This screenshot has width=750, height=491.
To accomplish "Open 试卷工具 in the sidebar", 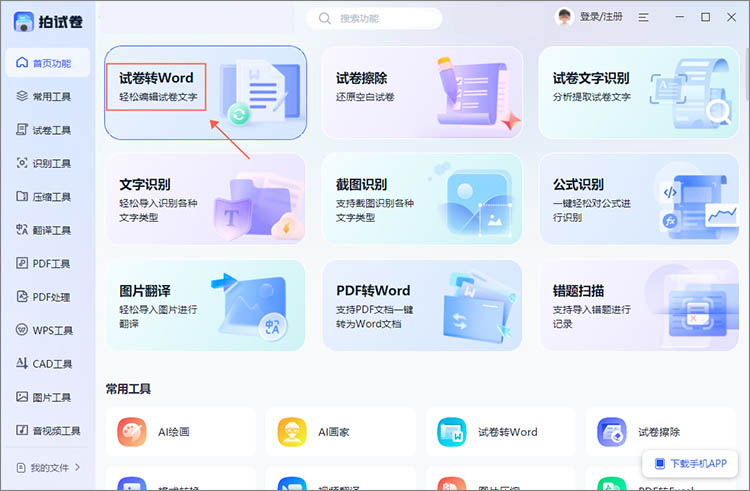I will [x=47, y=130].
